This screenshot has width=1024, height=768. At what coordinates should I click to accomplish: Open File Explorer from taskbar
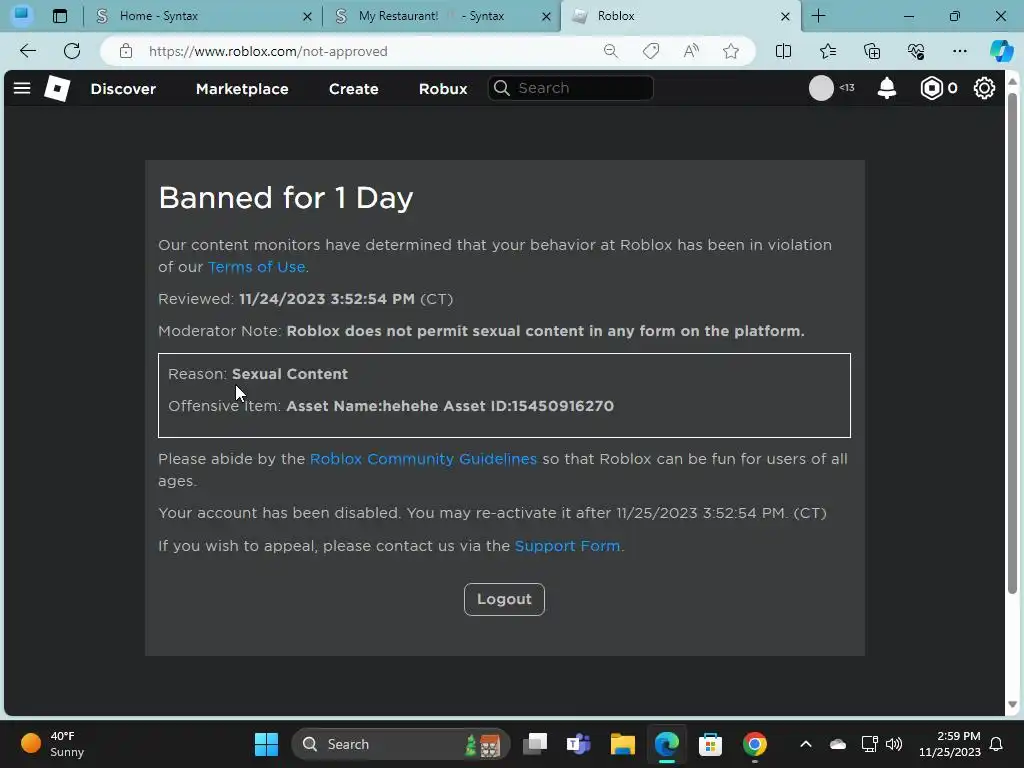pos(622,744)
